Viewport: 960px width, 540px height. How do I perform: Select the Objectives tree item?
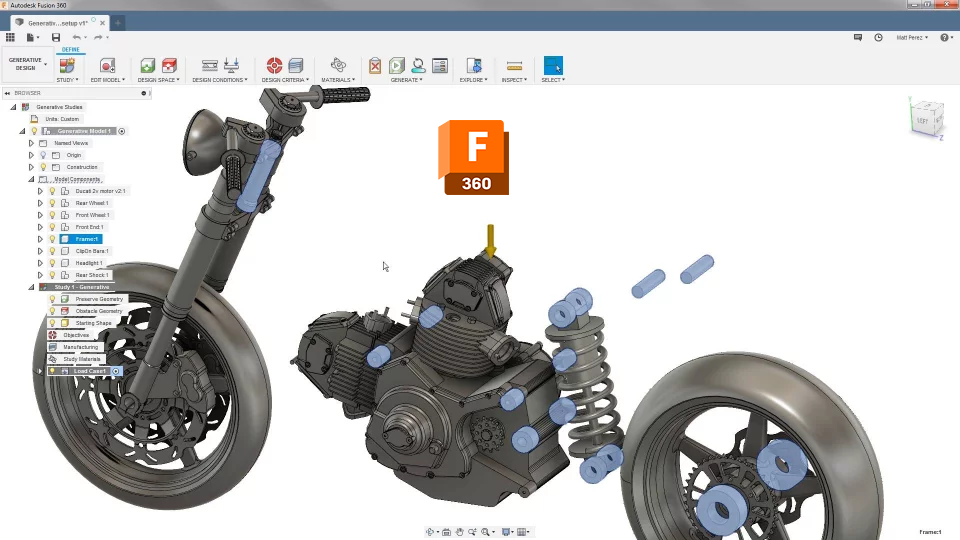(x=77, y=335)
